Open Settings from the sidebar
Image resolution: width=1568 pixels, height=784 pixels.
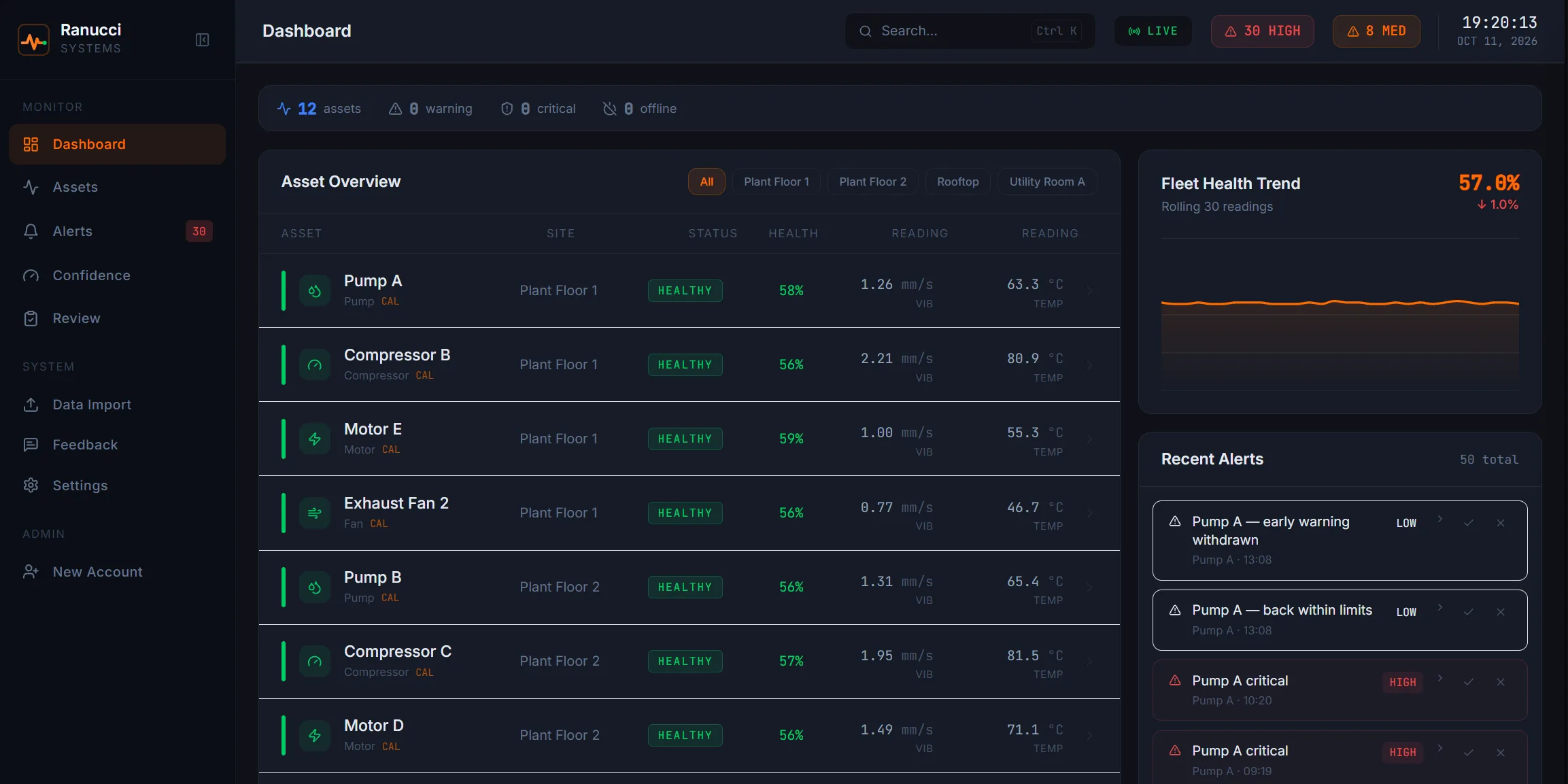pos(117,485)
